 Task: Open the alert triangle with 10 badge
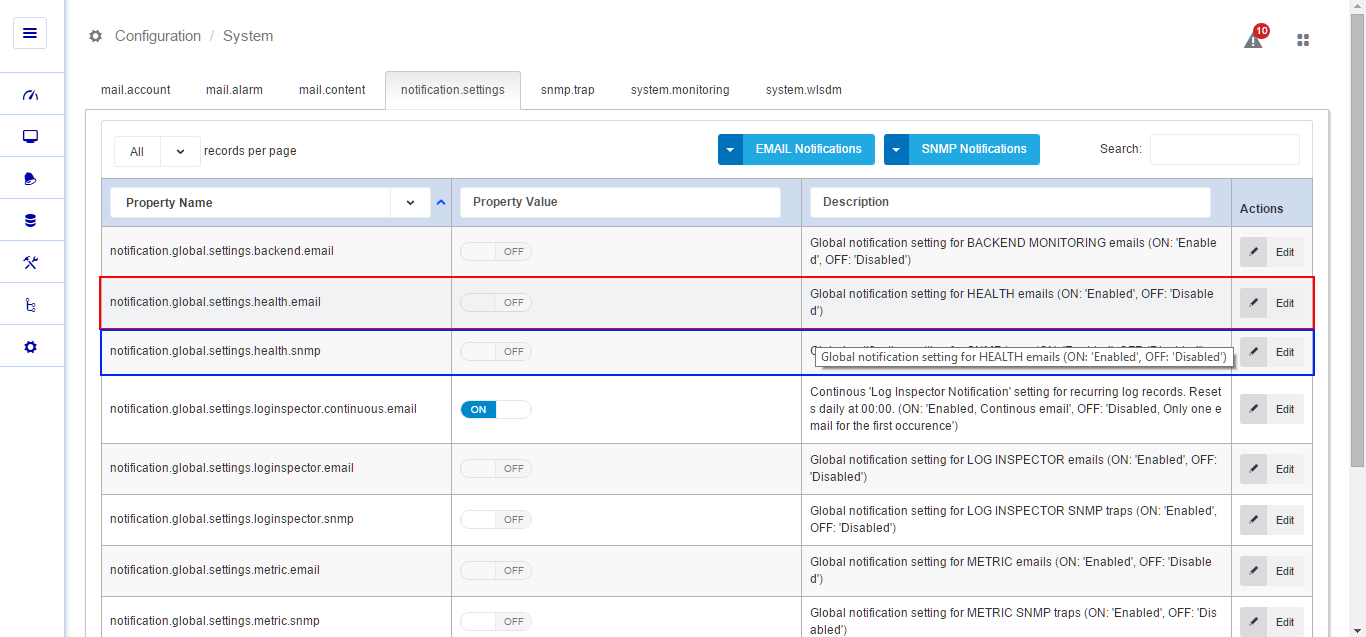(x=1254, y=38)
